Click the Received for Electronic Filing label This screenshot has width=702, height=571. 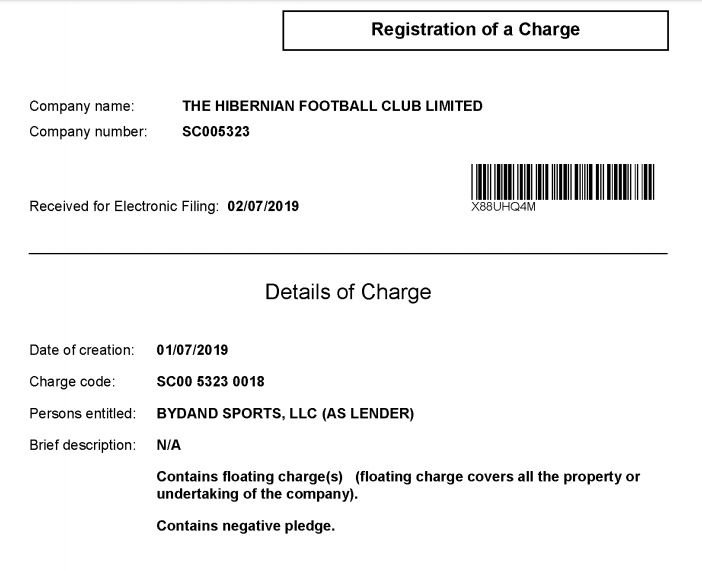click(124, 206)
